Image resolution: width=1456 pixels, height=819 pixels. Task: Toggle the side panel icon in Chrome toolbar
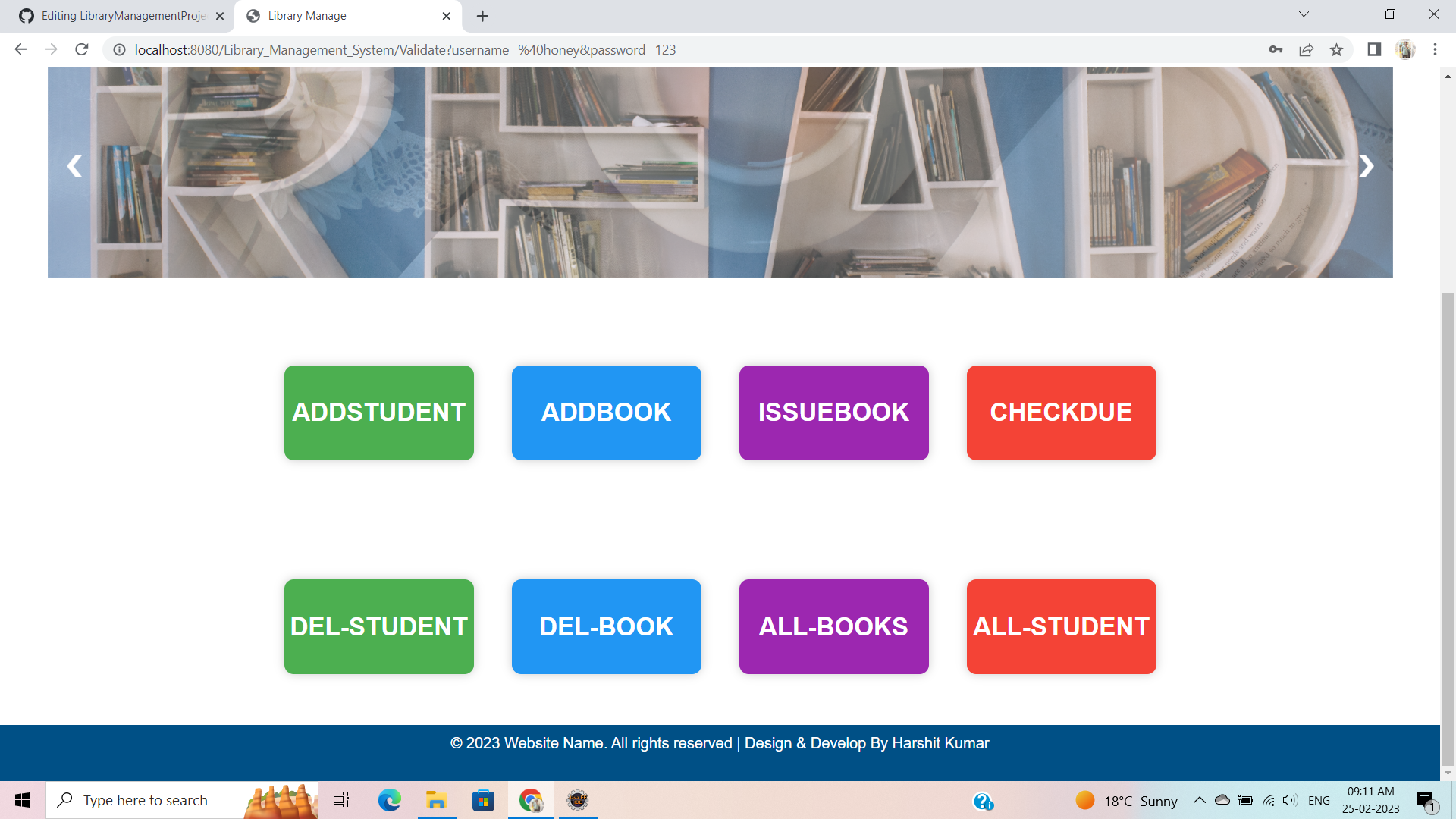point(1372,49)
